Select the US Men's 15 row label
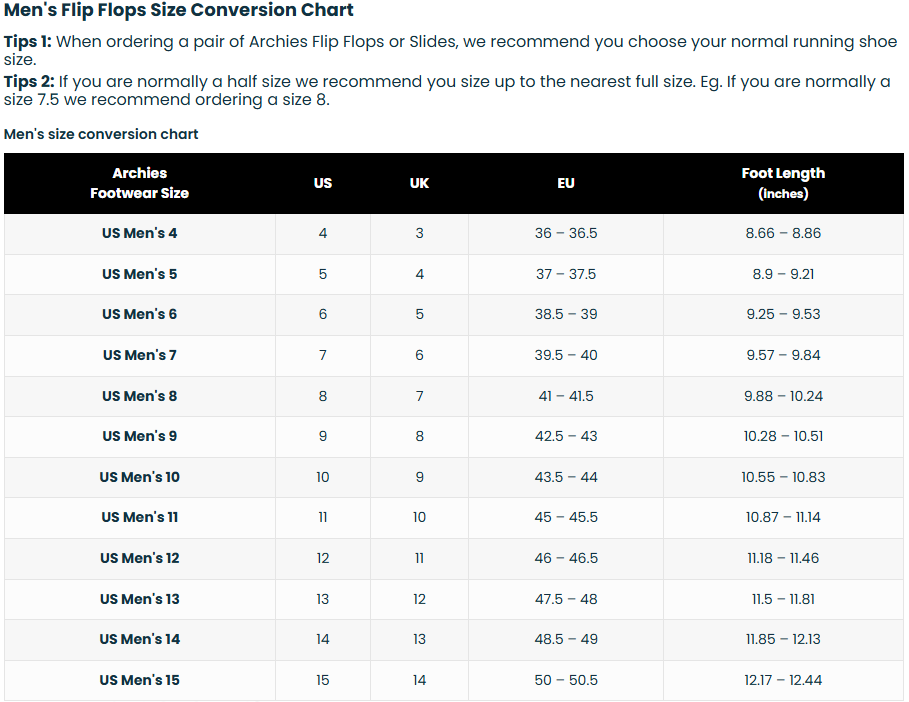Screen dimensions: 909x702 (140, 680)
